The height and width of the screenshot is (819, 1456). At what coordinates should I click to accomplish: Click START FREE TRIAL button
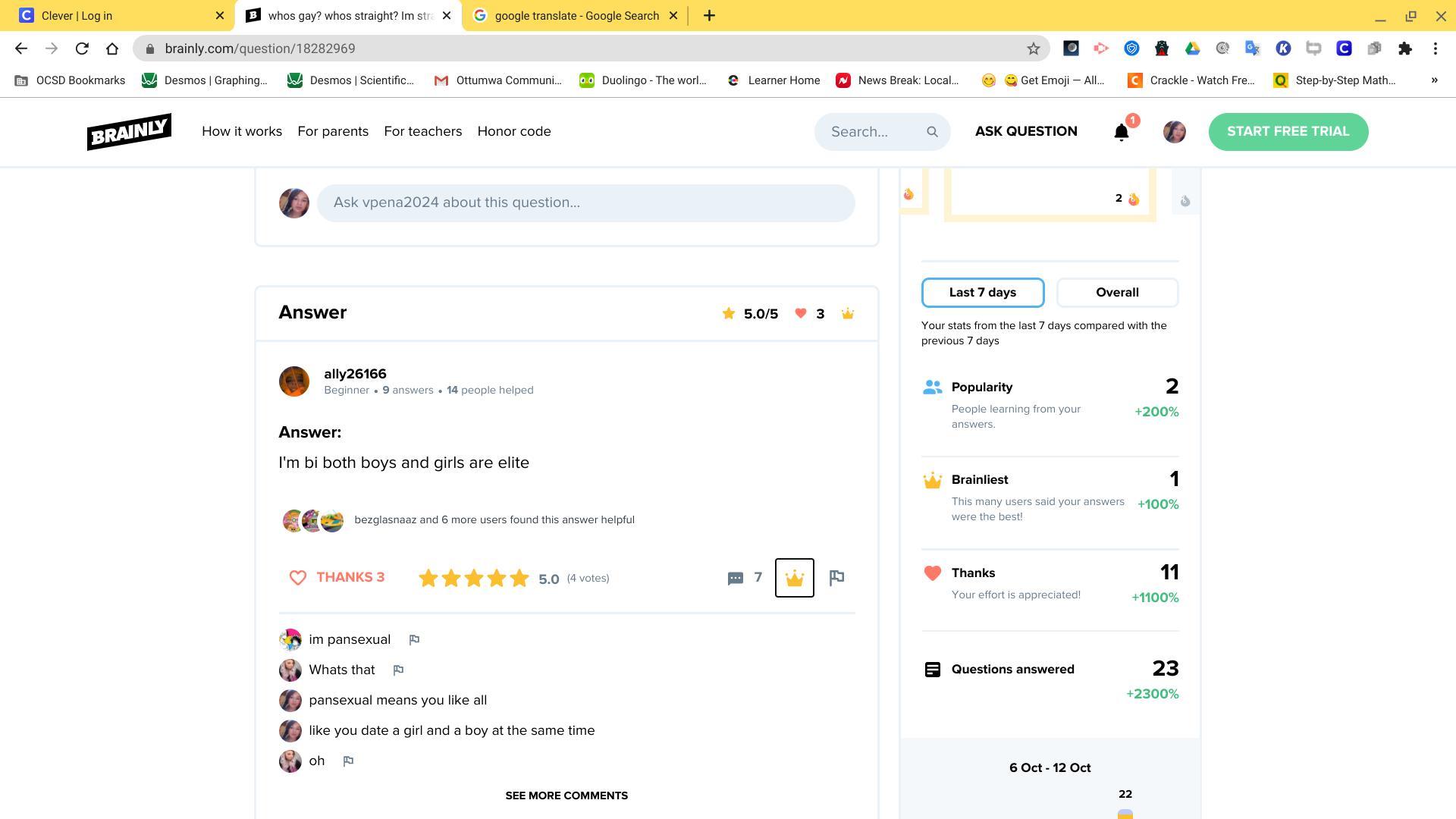pos(1288,132)
